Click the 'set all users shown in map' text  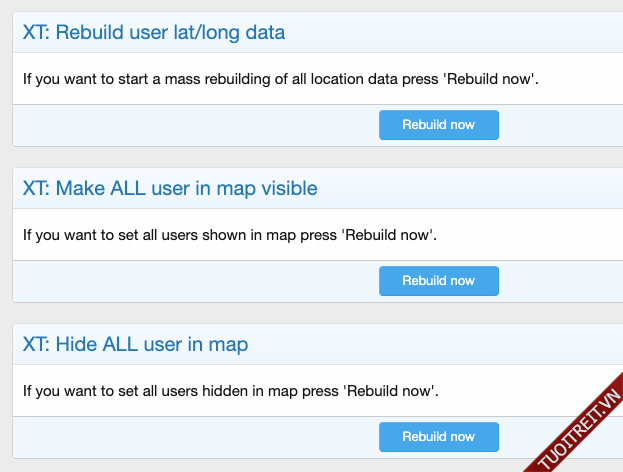click(230, 235)
